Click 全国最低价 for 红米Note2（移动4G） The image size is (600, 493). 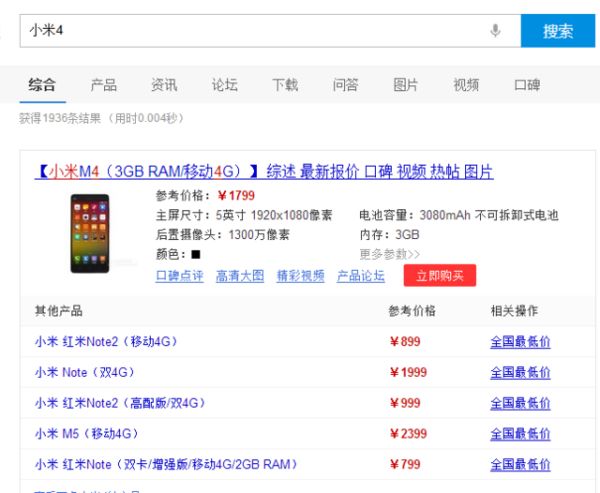[520, 341]
